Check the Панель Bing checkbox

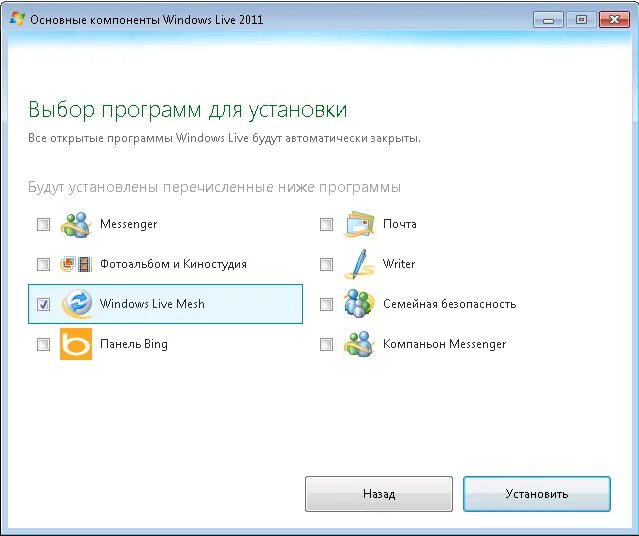(x=43, y=344)
